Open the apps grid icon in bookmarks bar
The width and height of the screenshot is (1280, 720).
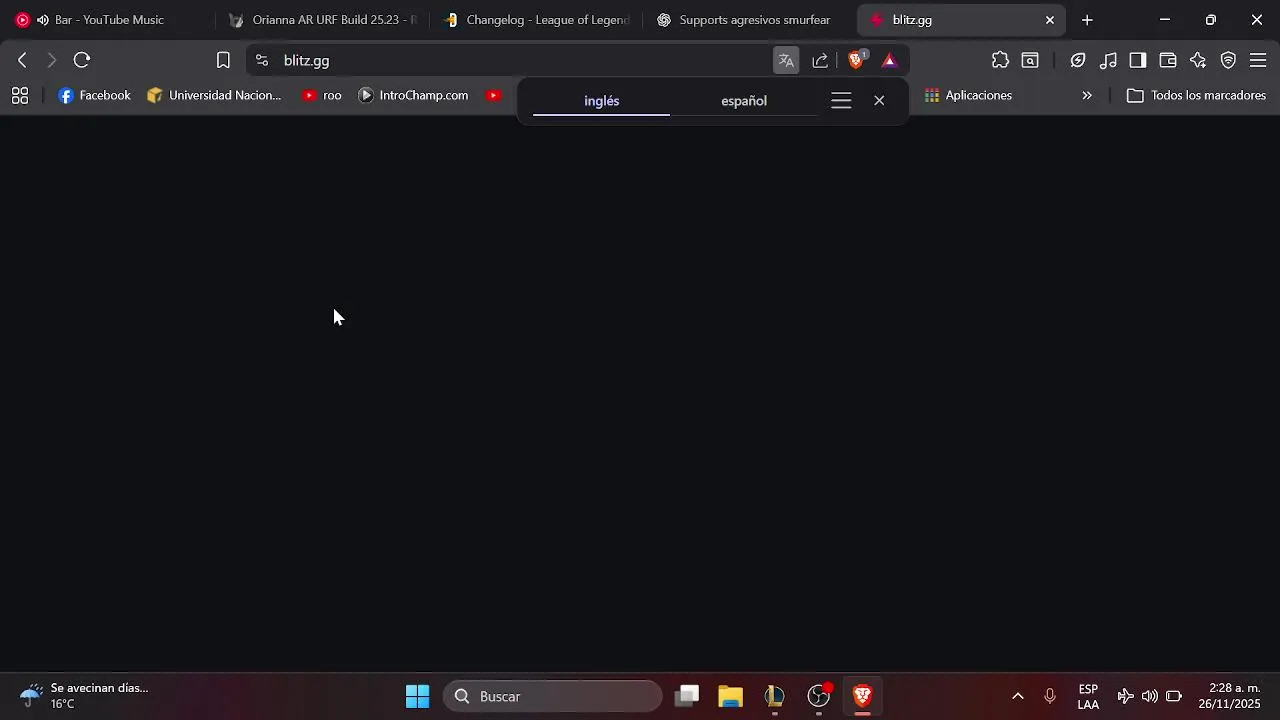[x=20, y=96]
